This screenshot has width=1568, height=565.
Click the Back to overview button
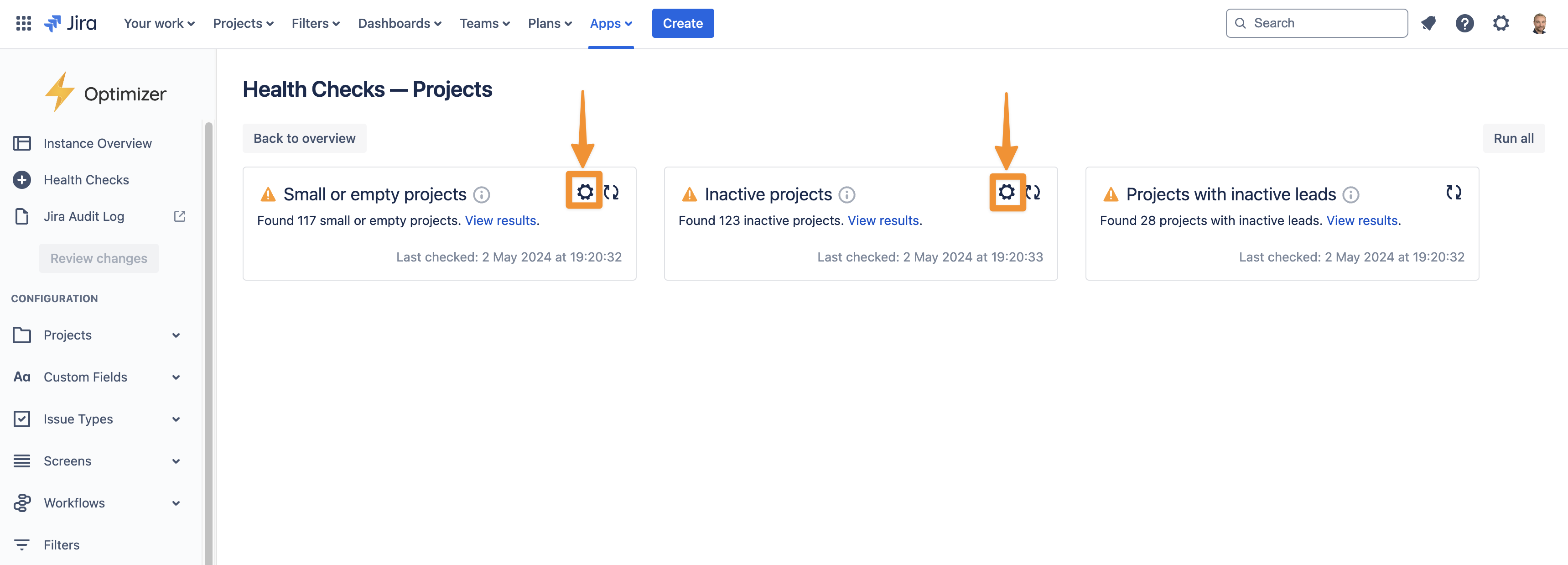[304, 138]
